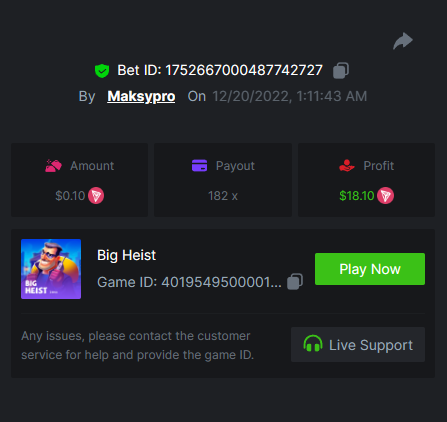The height and width of the screenshot is (422, 447).
Task: Click the $18.10 profit value
Action: point(357,196)
